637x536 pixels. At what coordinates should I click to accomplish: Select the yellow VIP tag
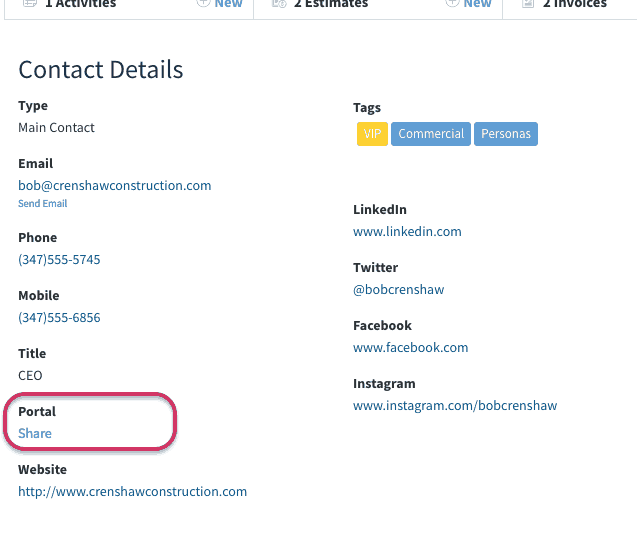[372, 134]
